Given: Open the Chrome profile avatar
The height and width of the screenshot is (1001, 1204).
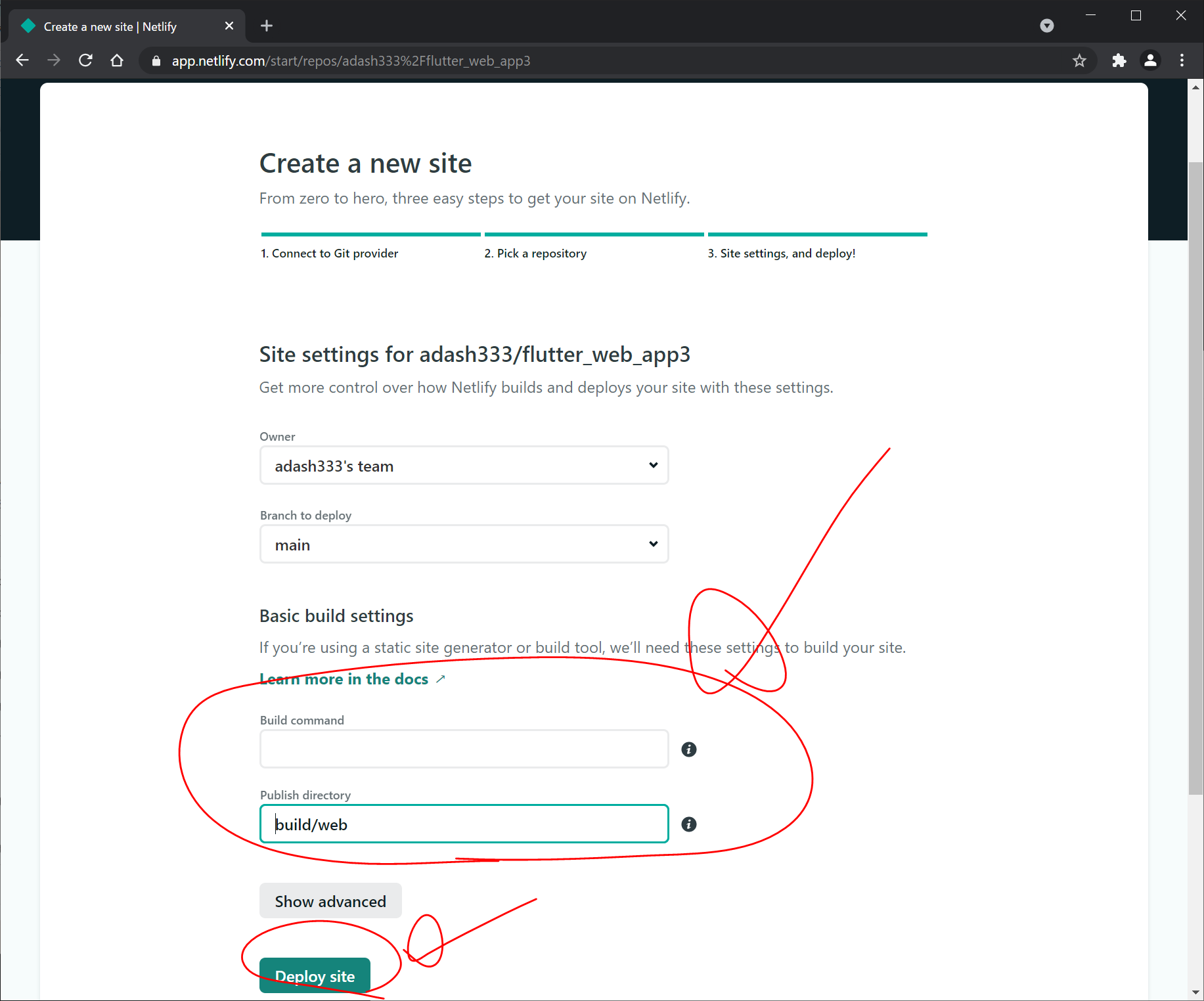Looking at the screenshot, I should tap(1150, 60).
